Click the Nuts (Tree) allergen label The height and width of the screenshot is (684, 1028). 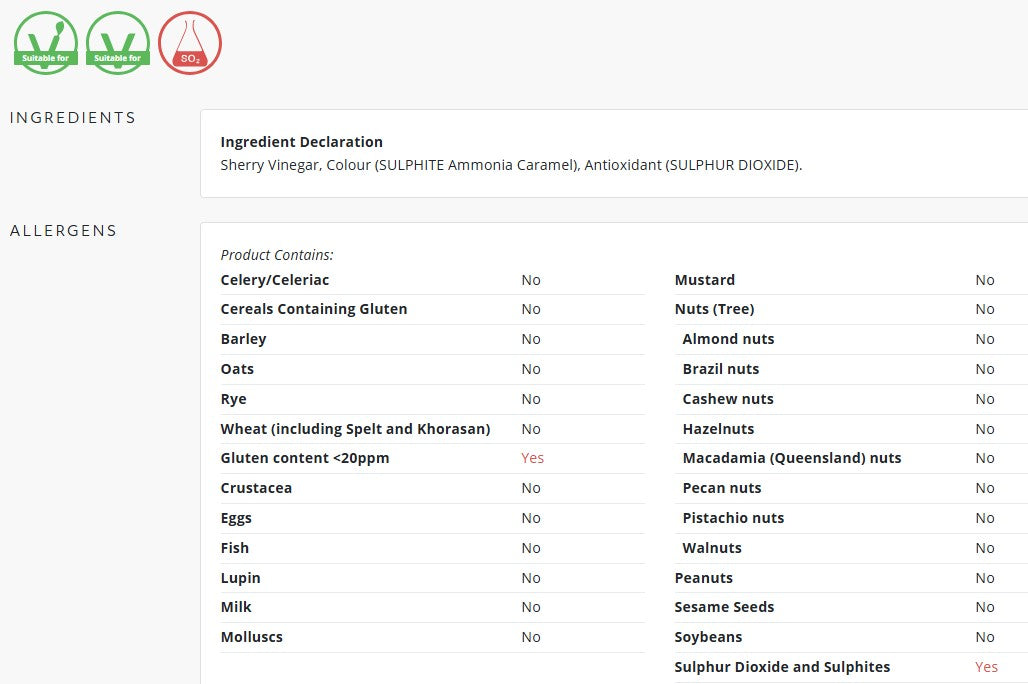coord(715,309)
